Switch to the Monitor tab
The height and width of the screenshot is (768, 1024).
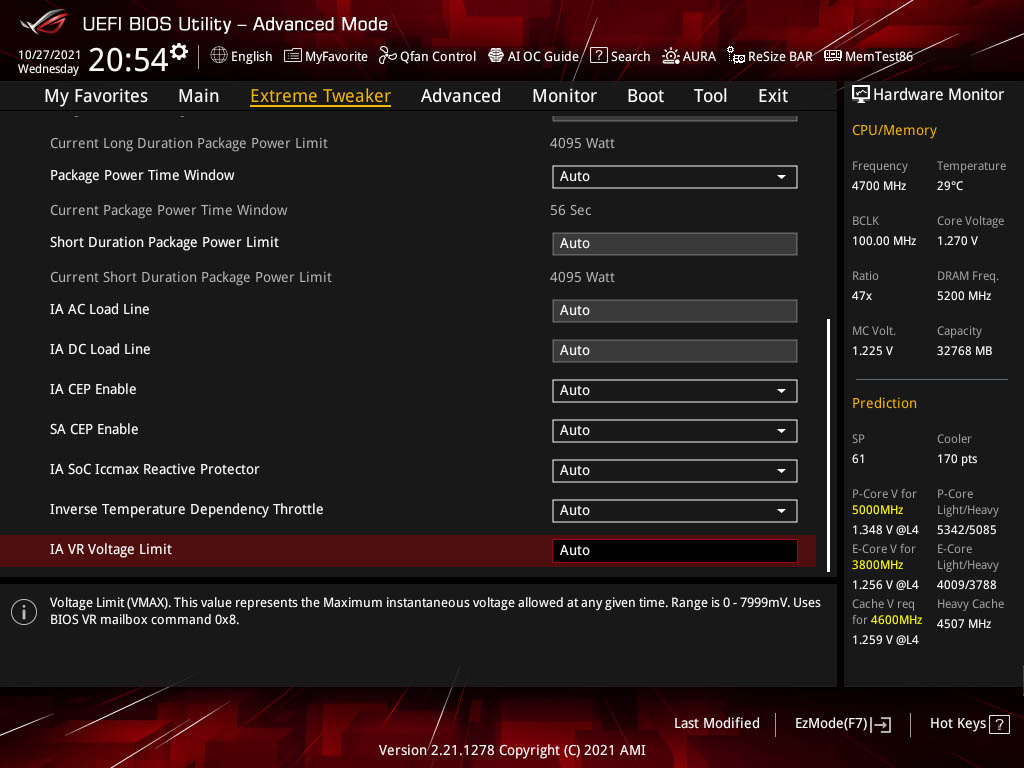point(564,96)
